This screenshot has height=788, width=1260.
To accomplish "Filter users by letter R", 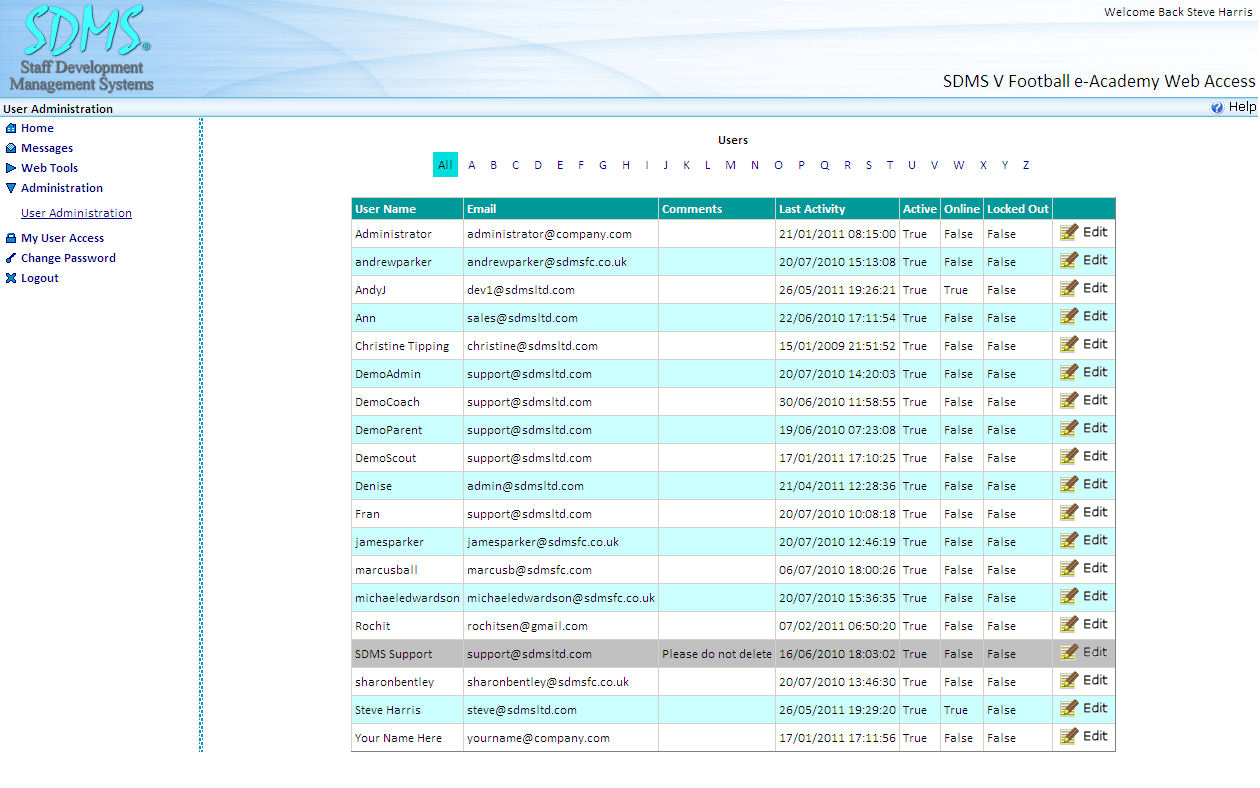I will 847,165.
